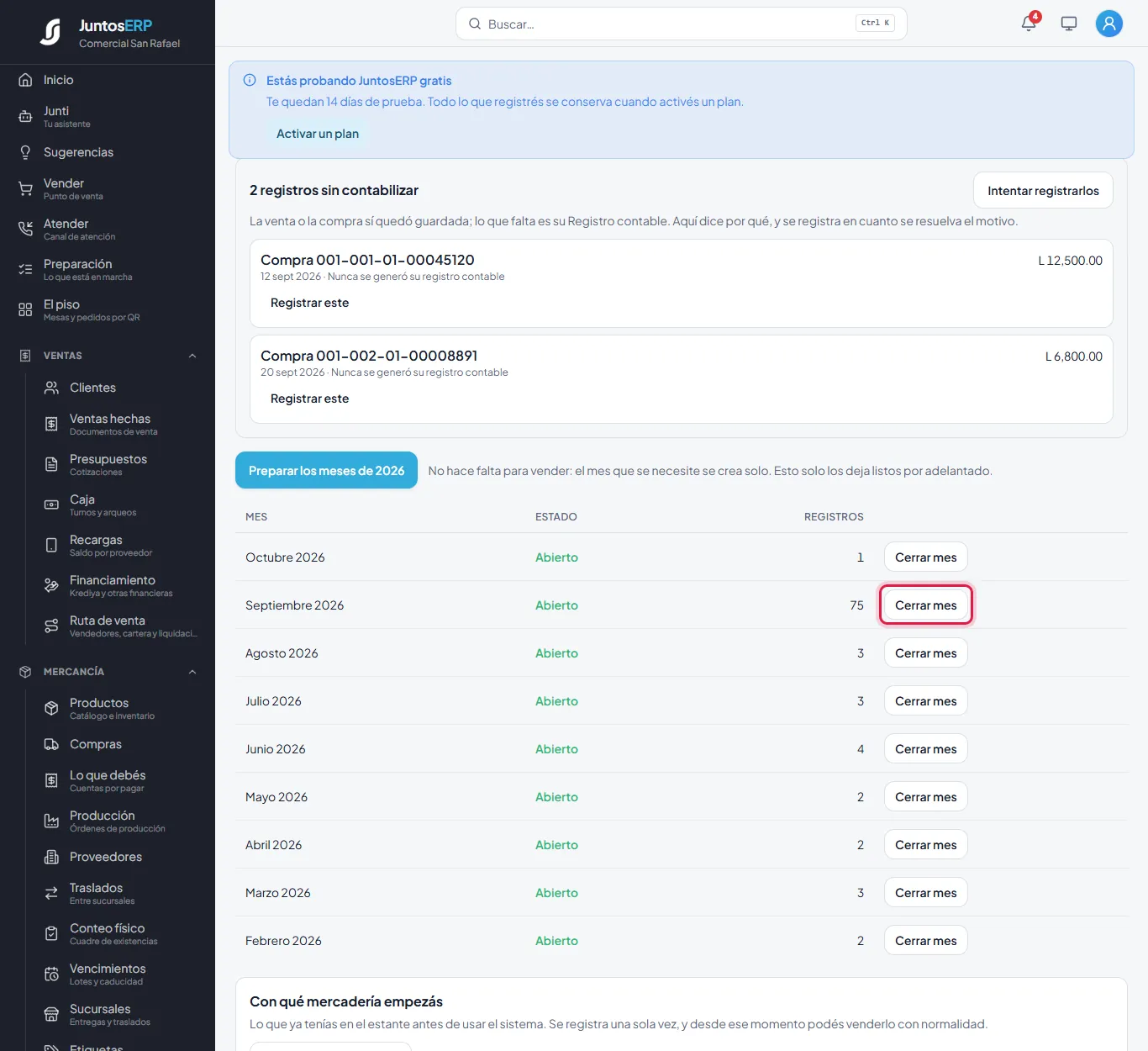Collapse the MERCANCÍA section chevron
This screenshot has height=1051, width=1148.
(192, 672)
